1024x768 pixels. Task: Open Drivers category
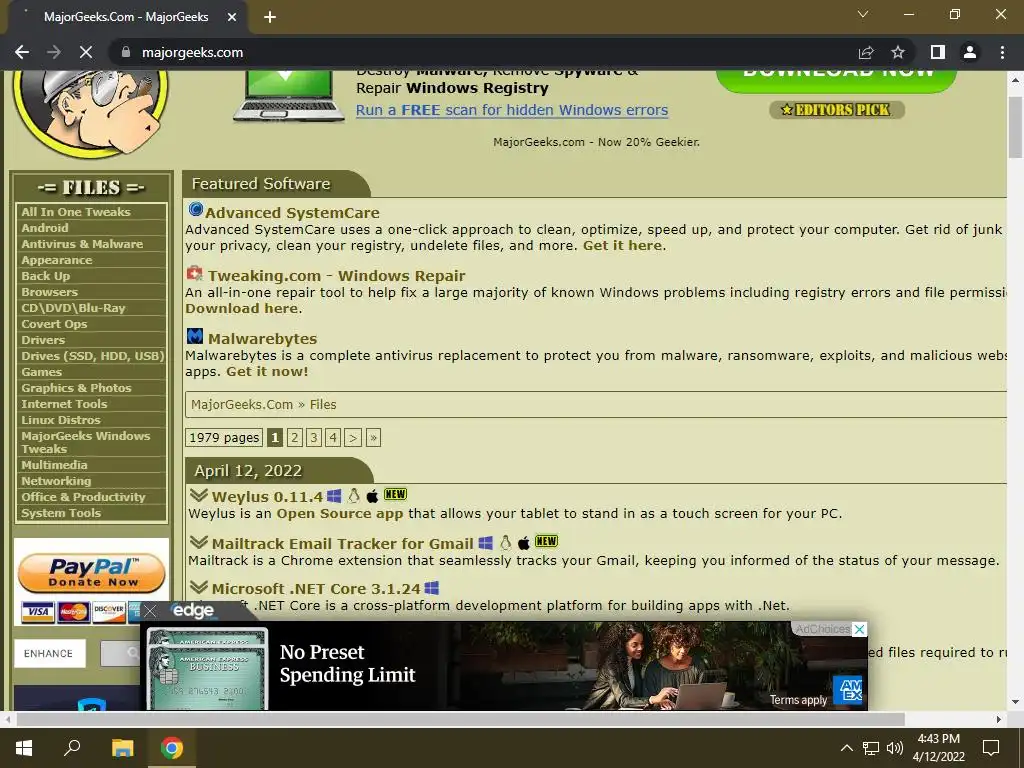coord(43,340)
